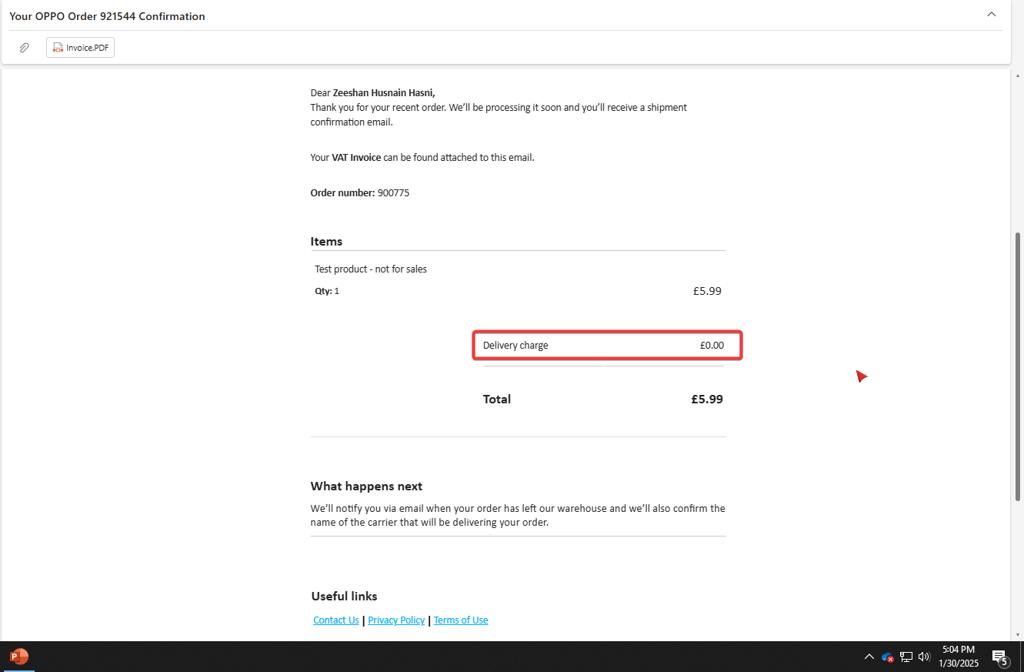Open the Contact Us link

[x=335, y=620]
